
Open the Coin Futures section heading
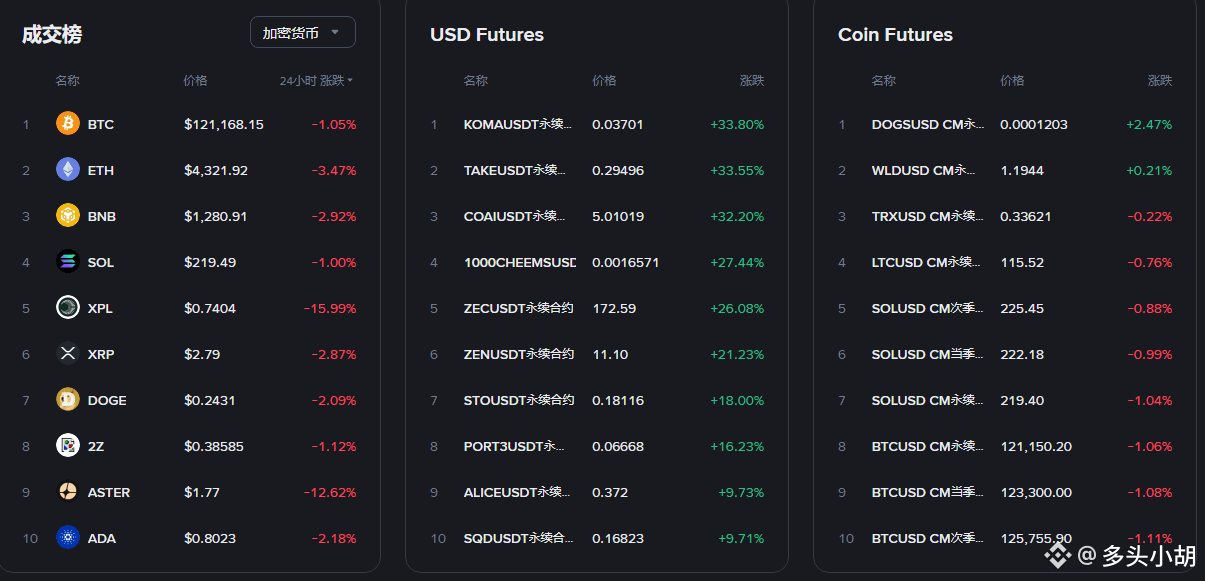(x=895, y=35)
